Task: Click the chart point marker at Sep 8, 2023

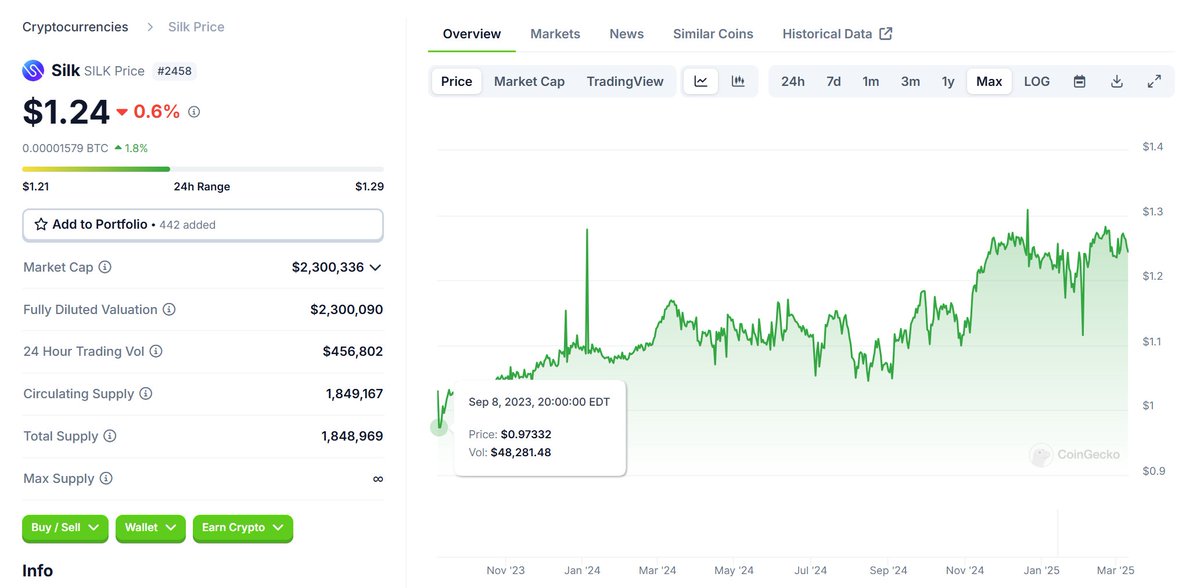Action: click(439, 427)
